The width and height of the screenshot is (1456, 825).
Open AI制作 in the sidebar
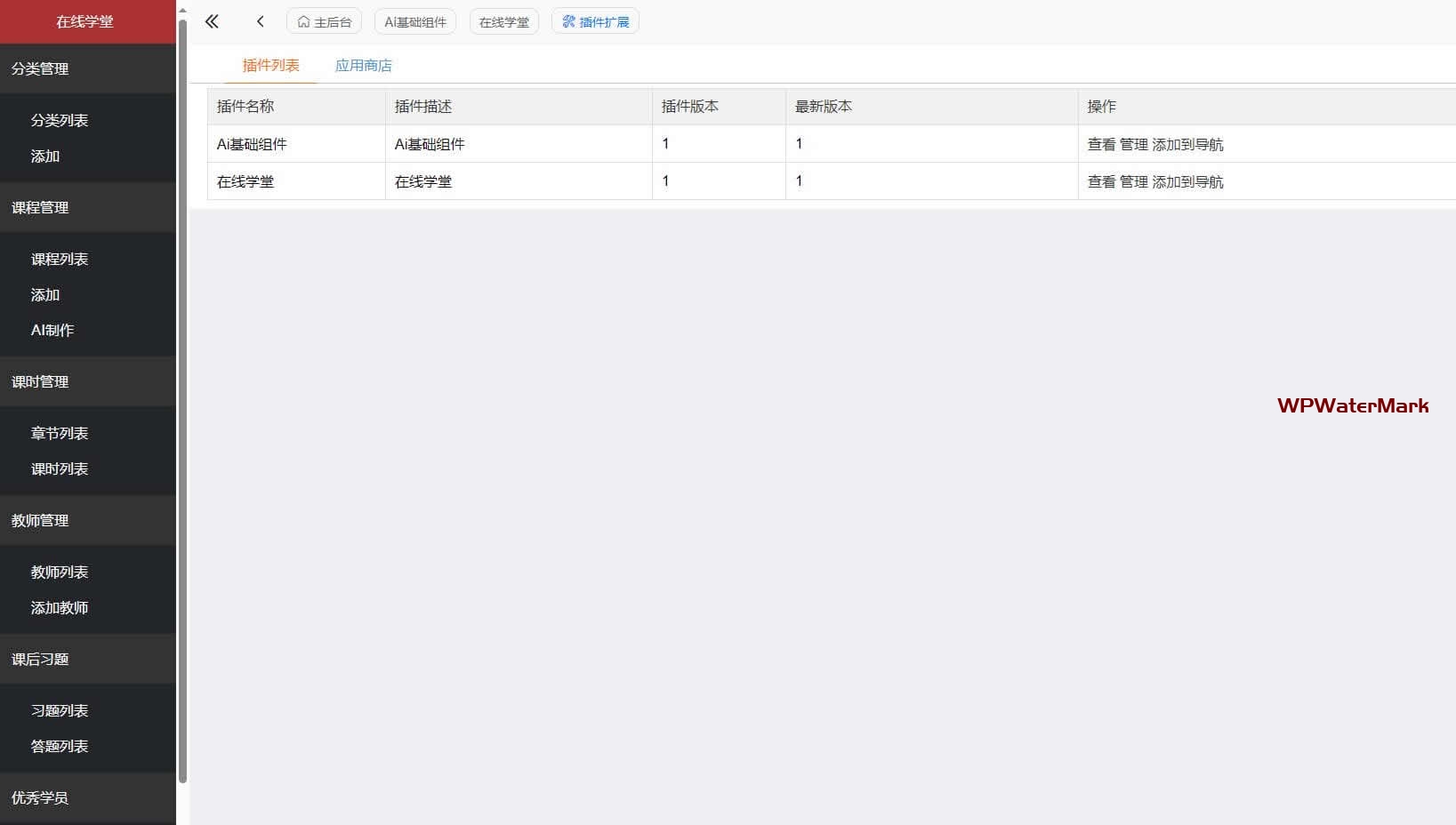point(52,330)
